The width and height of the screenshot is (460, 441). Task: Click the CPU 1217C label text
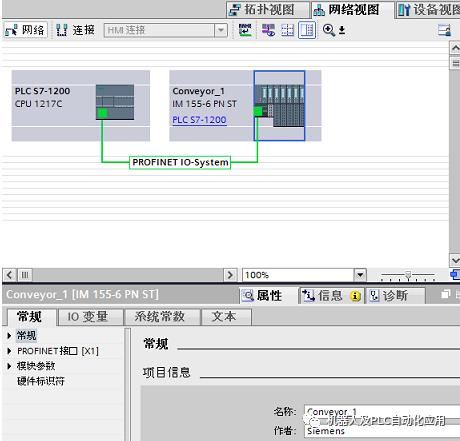coord(38,104)
